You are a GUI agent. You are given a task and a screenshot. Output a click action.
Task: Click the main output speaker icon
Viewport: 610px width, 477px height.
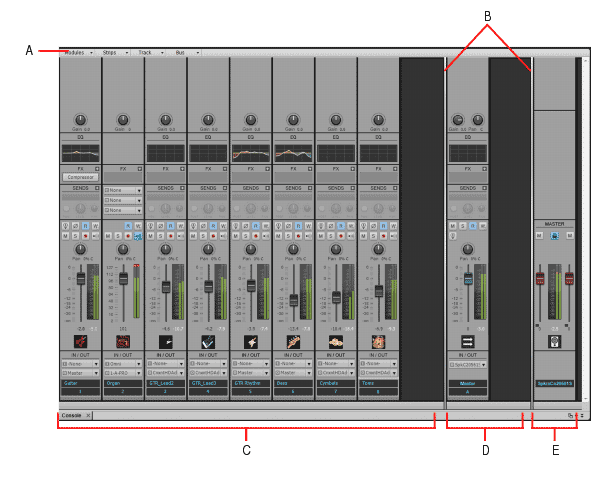554,341
